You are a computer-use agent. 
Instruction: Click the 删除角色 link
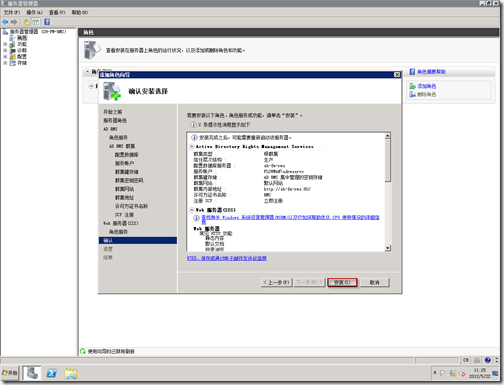pos(427,95)
